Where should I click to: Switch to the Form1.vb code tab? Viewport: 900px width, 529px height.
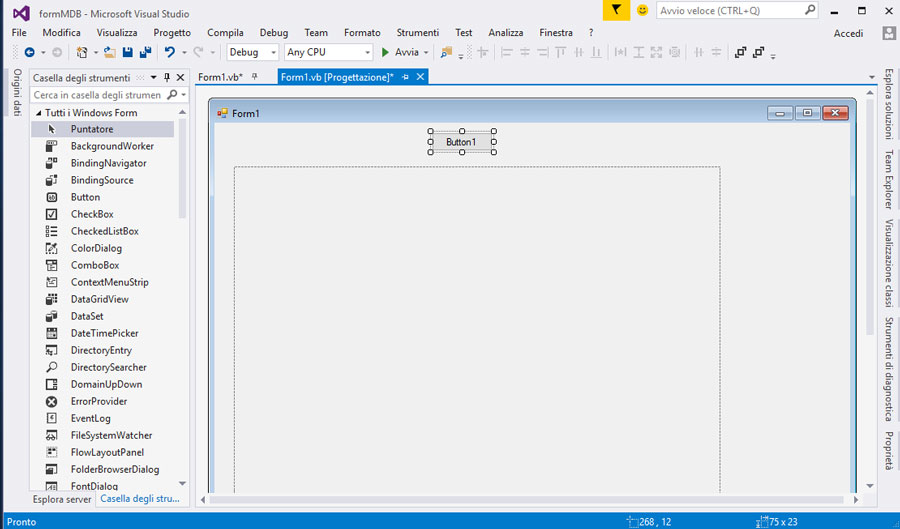coord(220,77)
